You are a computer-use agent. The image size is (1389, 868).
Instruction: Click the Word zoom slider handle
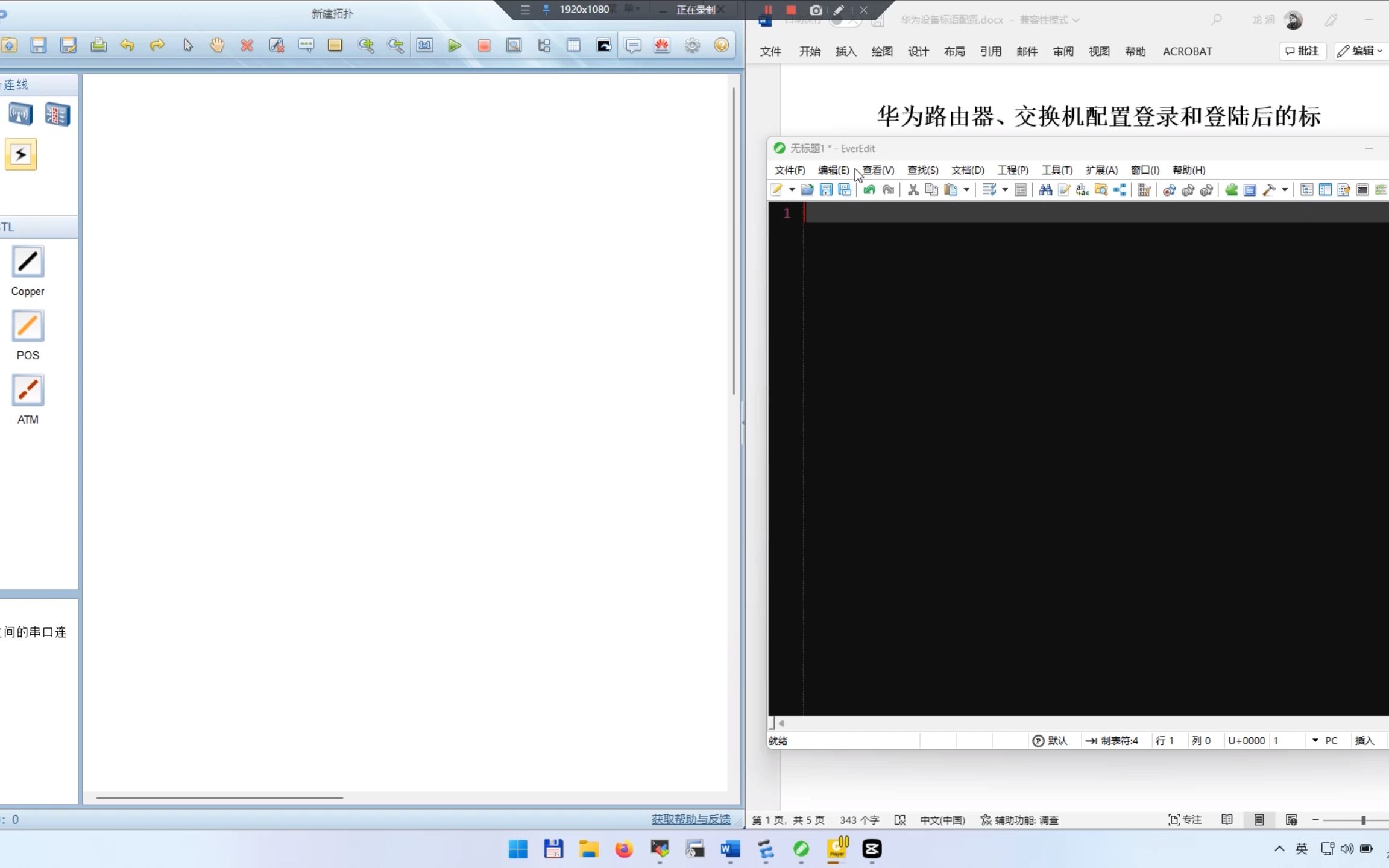[1363, 820]
